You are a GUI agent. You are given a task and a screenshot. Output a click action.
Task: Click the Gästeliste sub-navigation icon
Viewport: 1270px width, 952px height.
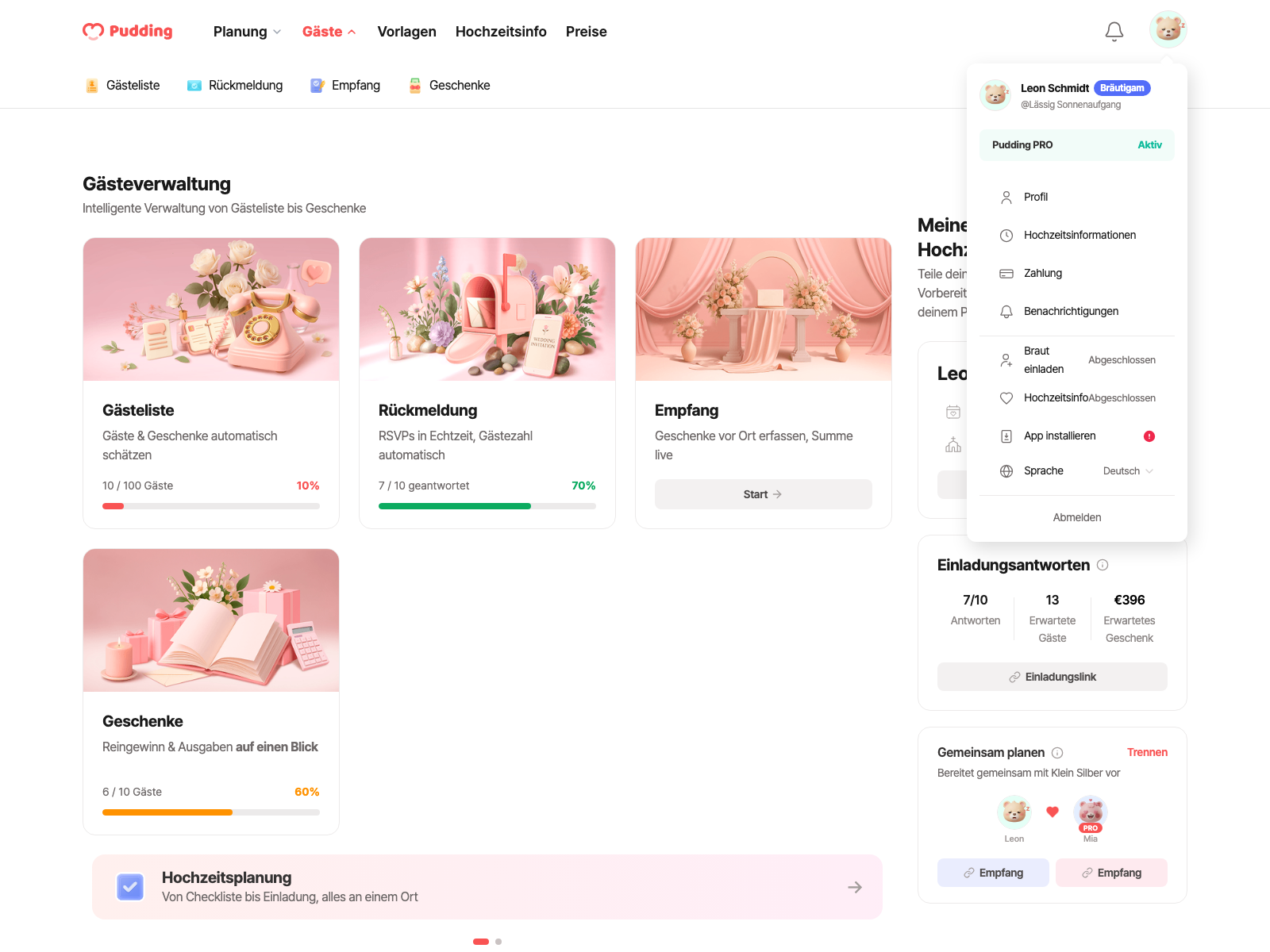point(92,86)
